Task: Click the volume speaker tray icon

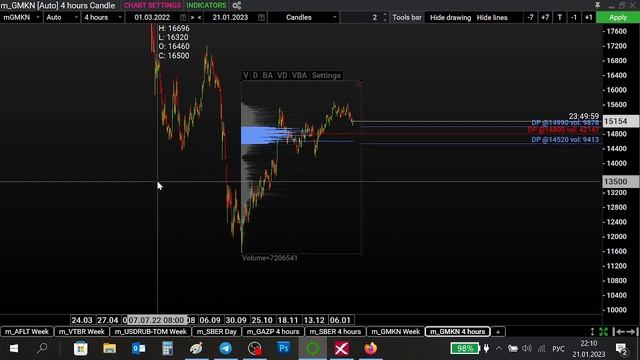Action: click(527, 349)
